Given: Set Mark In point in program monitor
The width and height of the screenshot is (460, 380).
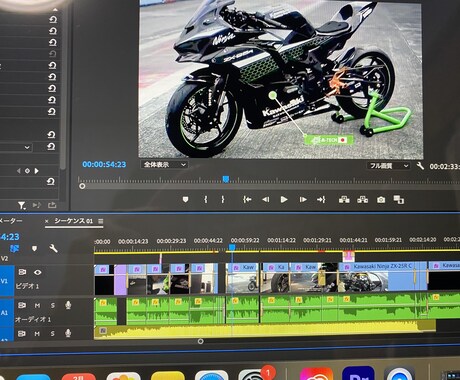Looking at the screenshot, I should coord(206,199).
